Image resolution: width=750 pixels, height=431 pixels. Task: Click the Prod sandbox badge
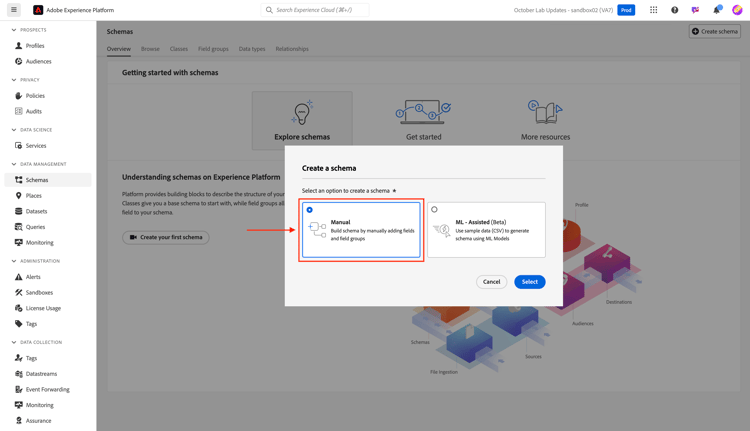click(626, 10)
